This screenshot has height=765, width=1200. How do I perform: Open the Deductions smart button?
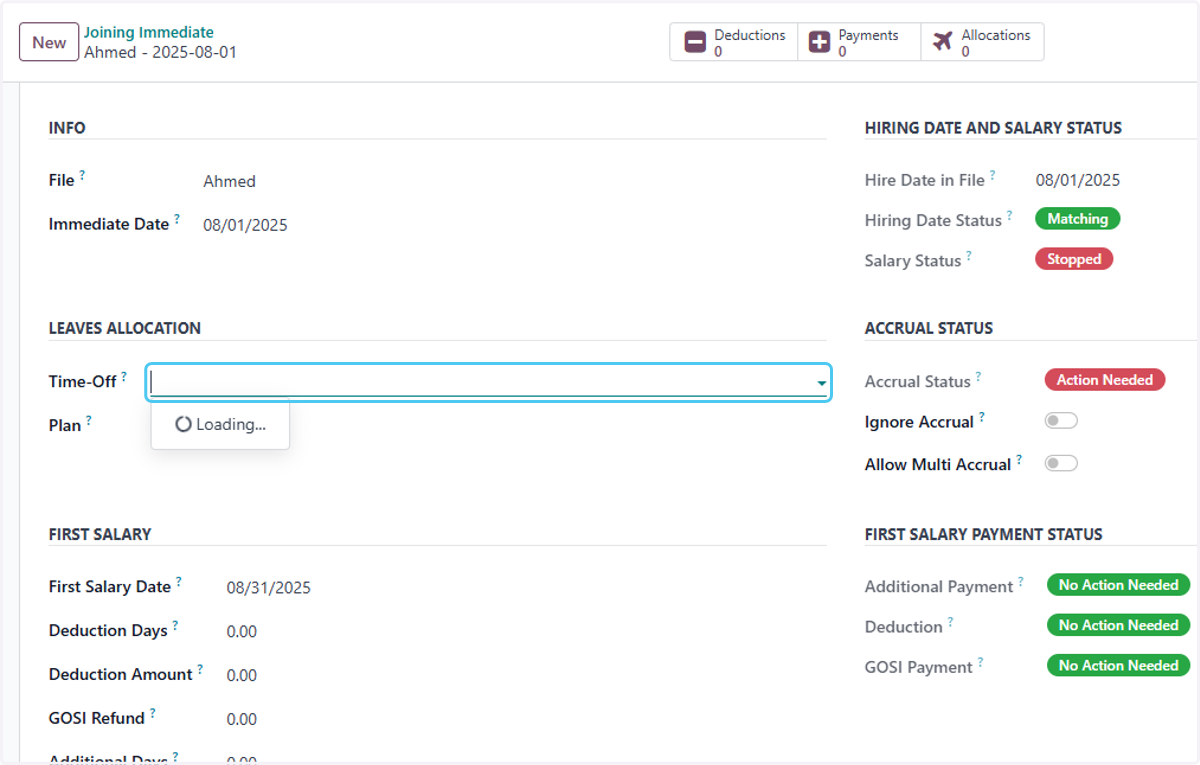pyautogui.click(x=734, y=42)
